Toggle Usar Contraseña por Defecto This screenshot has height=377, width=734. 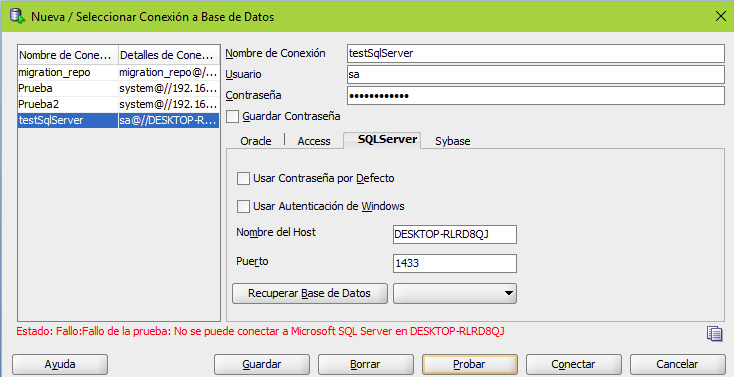[x=243, y=178]
